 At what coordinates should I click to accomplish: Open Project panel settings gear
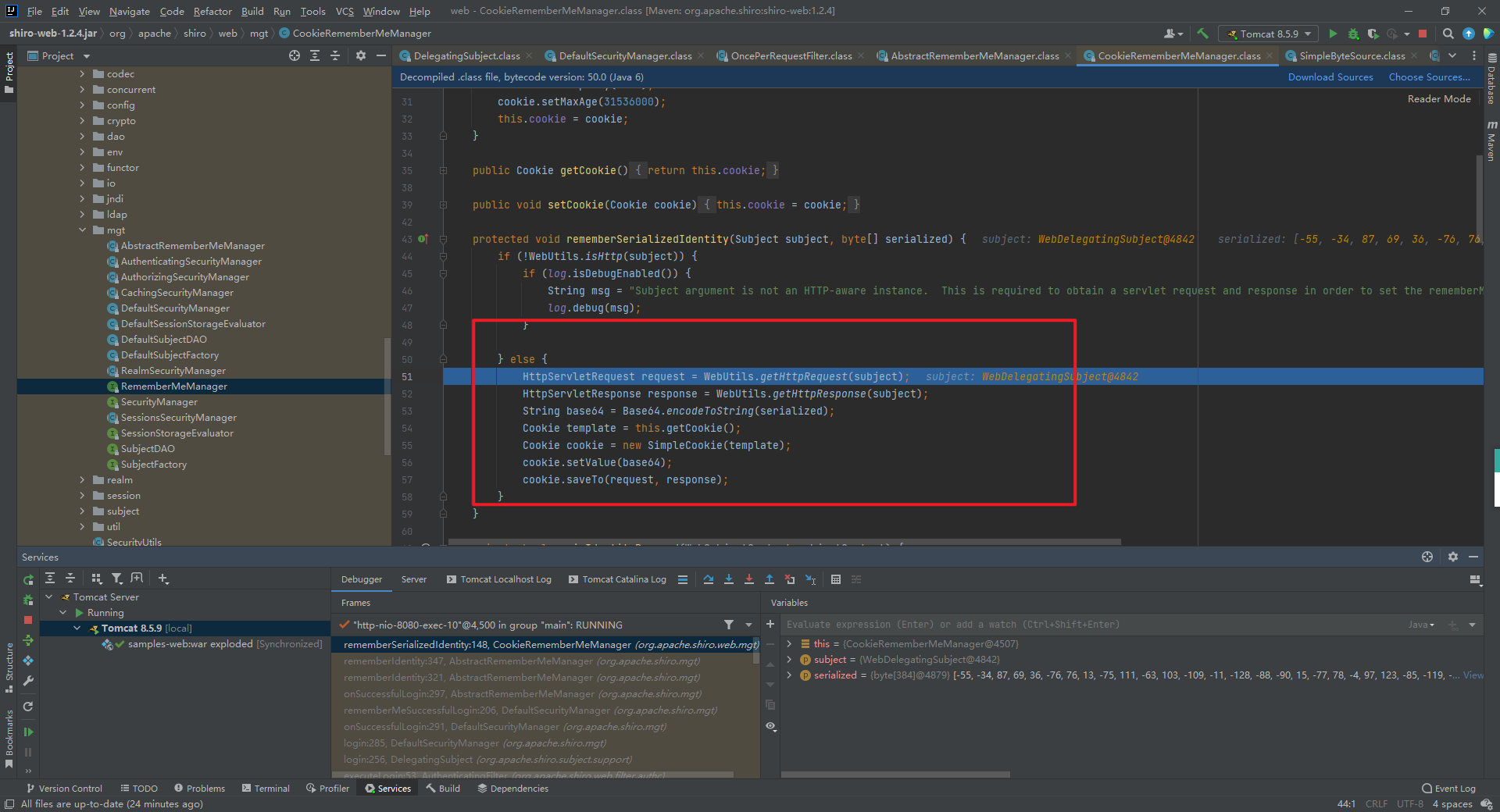(360, 55)
